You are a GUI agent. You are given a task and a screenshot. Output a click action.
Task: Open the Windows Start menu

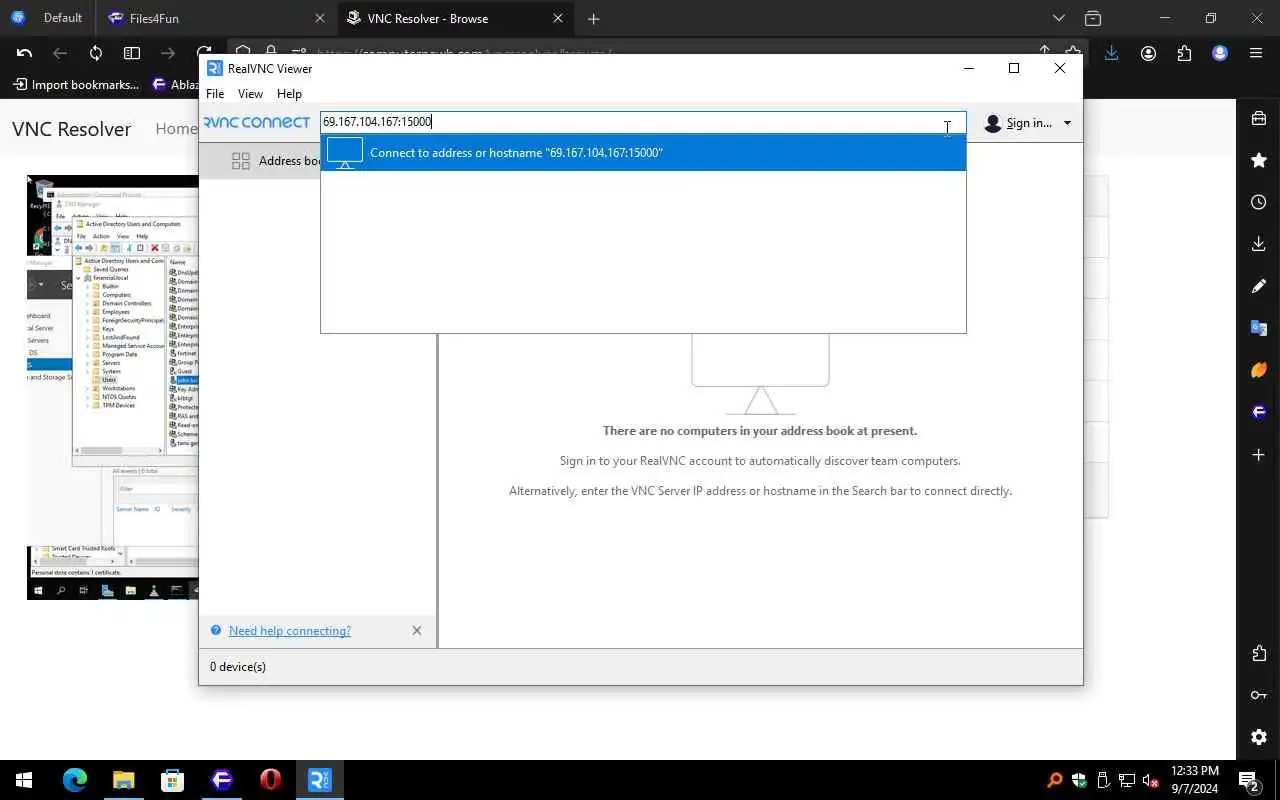click(24, 780)
